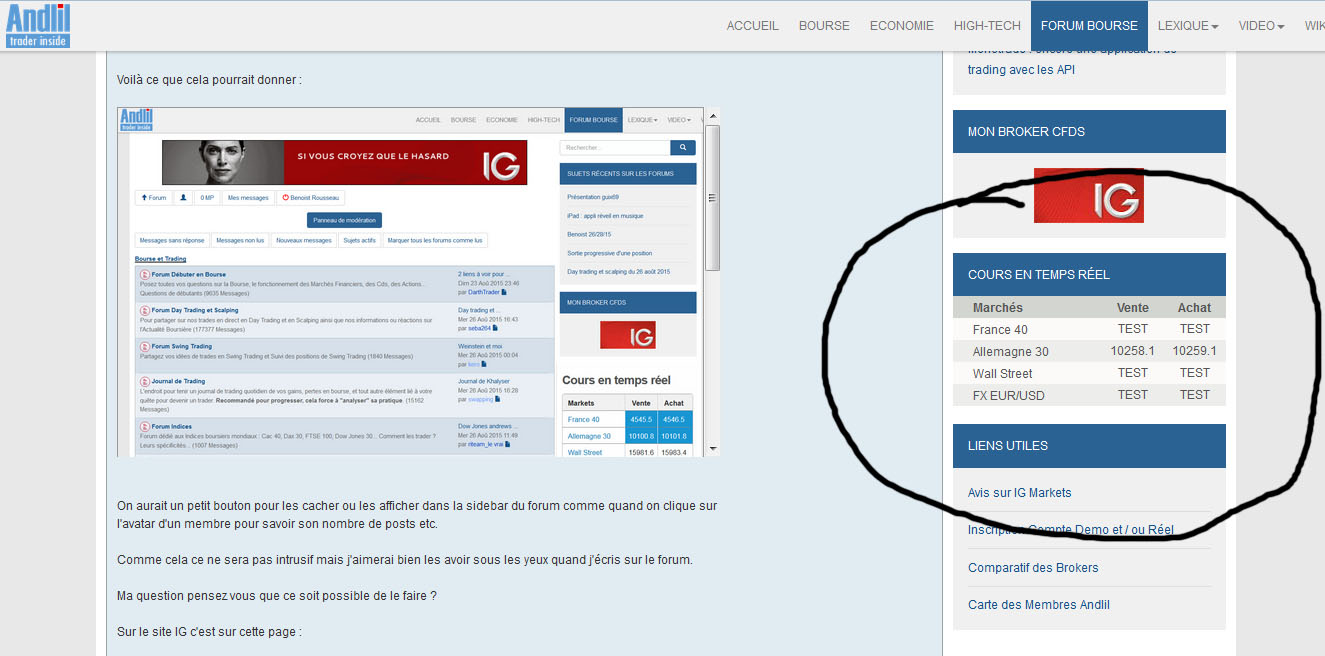This screenshot has height=656, width=1325.
Task: Click the FX EUR/USD Vente TEST cell
Action: pyautogui.click(x=1133, y=395)
